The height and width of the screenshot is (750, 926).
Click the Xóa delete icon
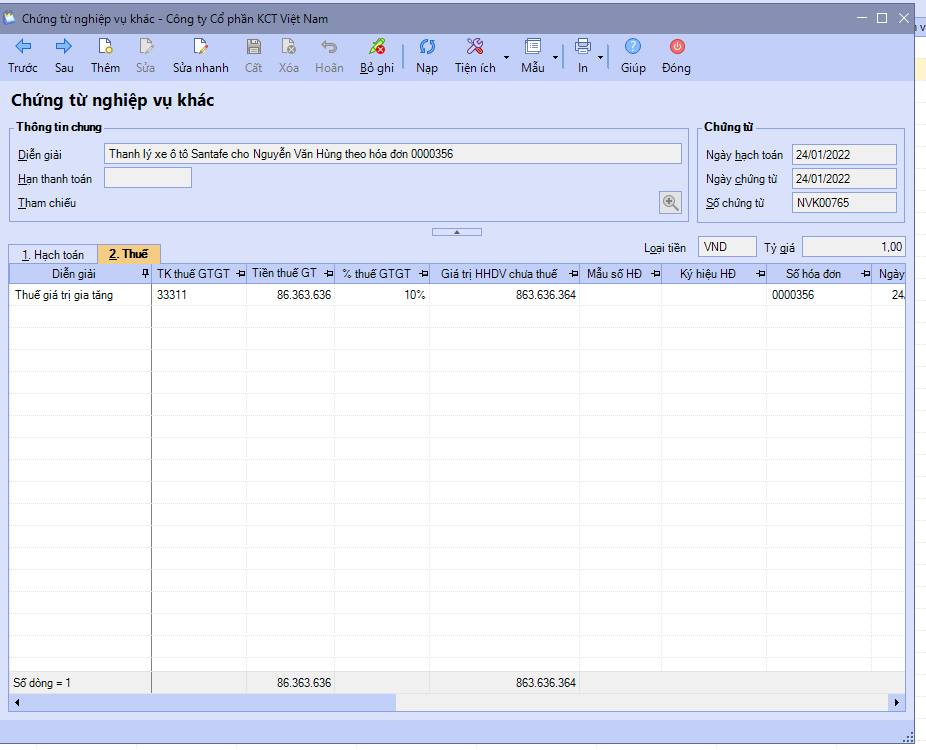(288, 47)
